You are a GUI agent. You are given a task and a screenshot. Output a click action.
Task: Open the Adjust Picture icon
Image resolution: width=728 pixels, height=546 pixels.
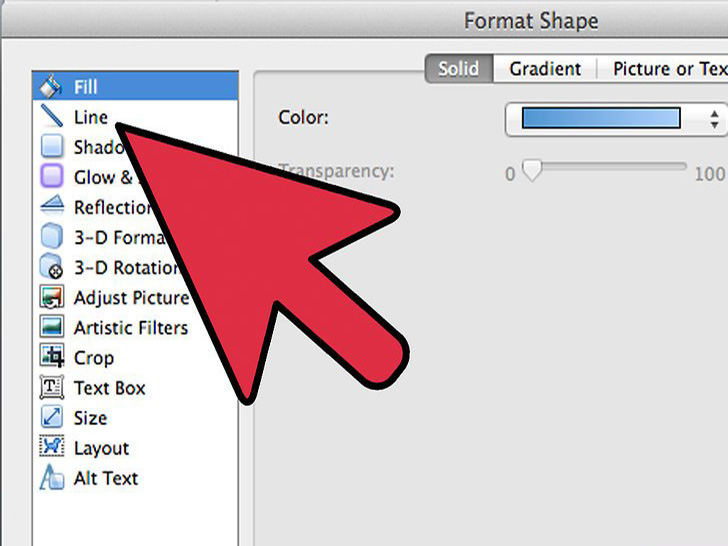click(51, 297)
